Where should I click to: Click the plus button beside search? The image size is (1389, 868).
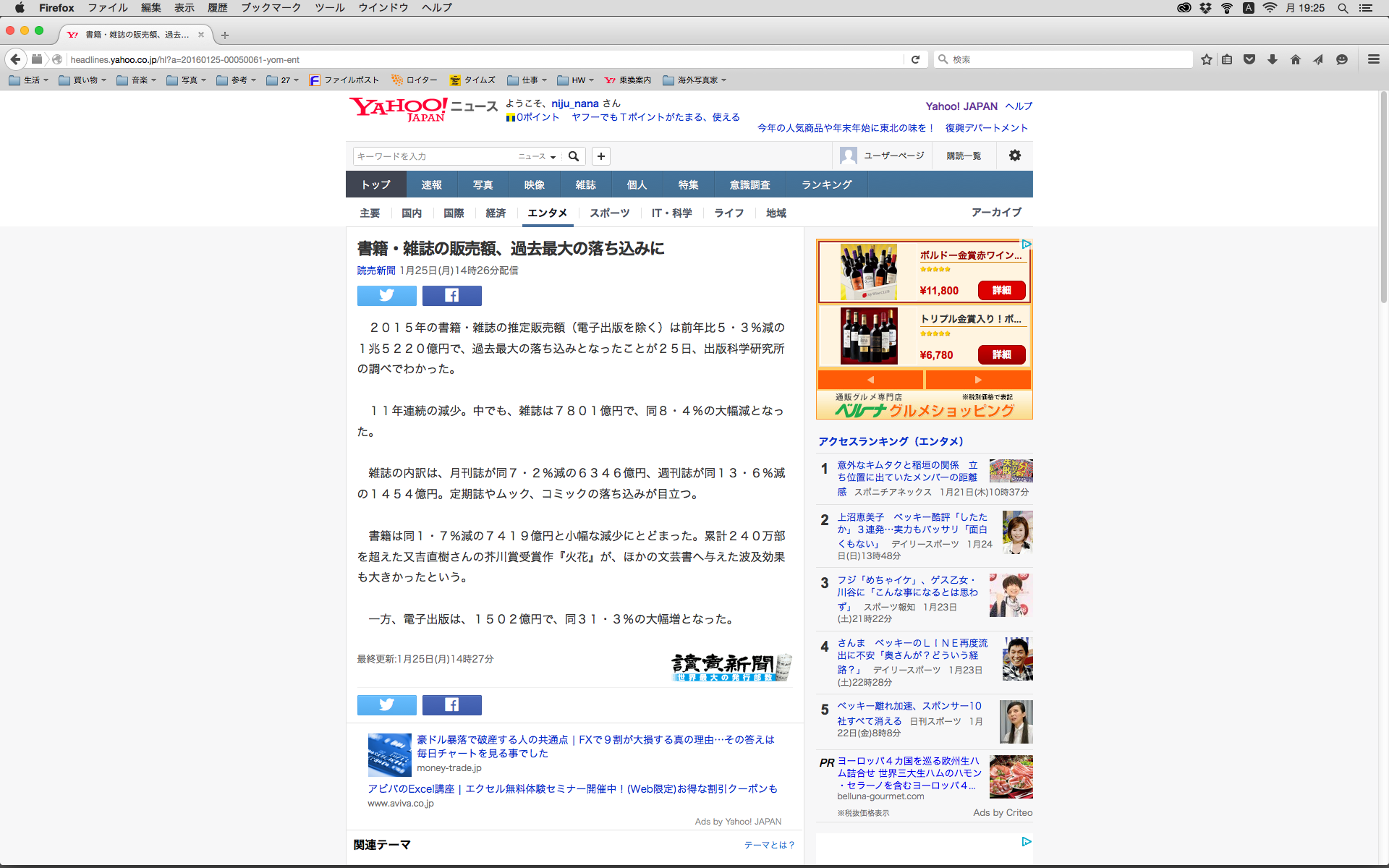[x=600, y=156]
